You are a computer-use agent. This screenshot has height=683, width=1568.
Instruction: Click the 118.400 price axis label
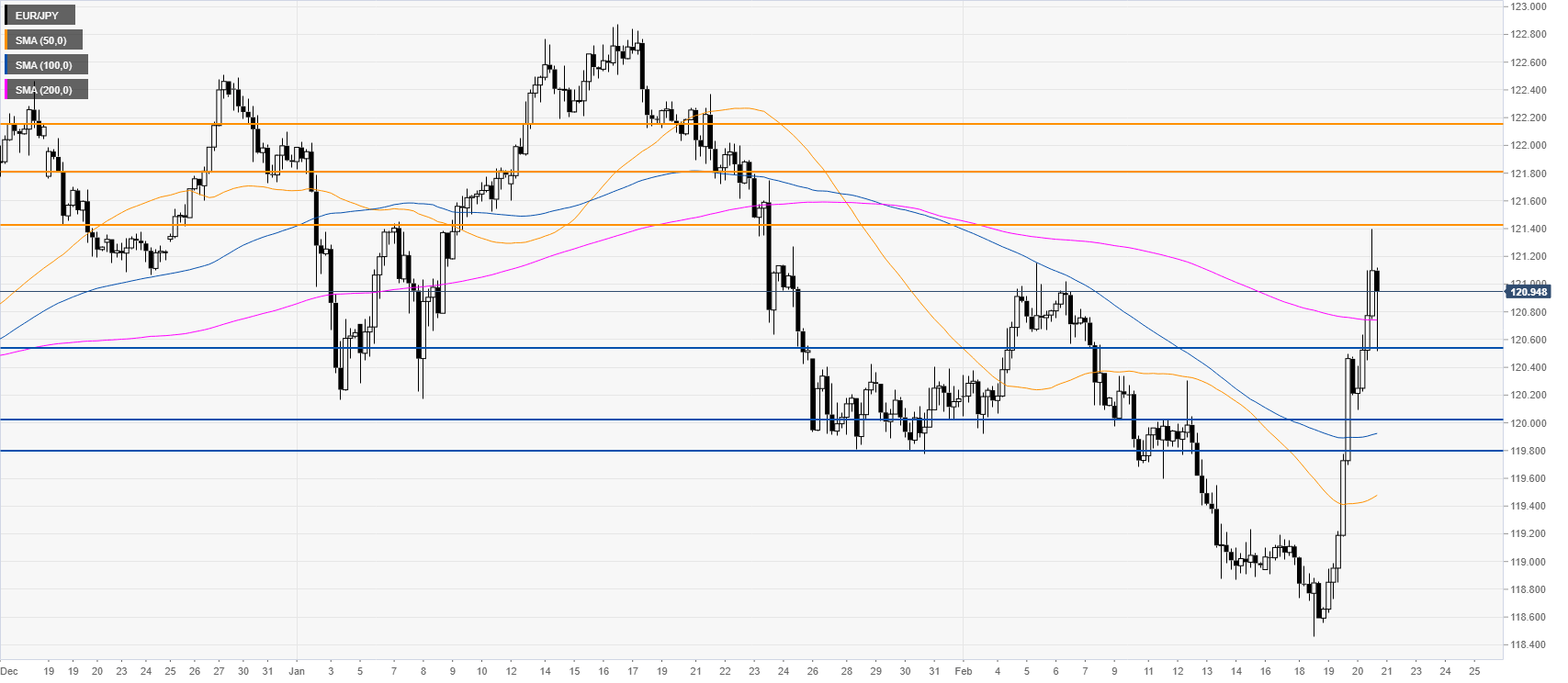1529,644
